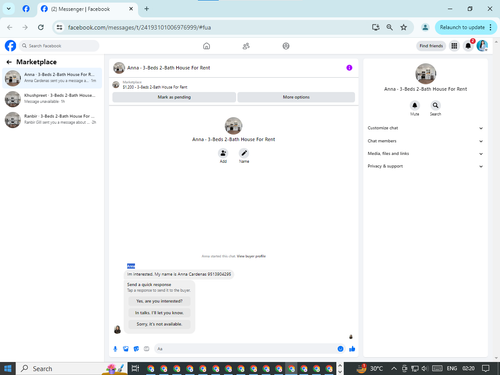Screen dimensions: 500x375
Task: Click the ENG language indicator
Action: (x=452, y=368)
